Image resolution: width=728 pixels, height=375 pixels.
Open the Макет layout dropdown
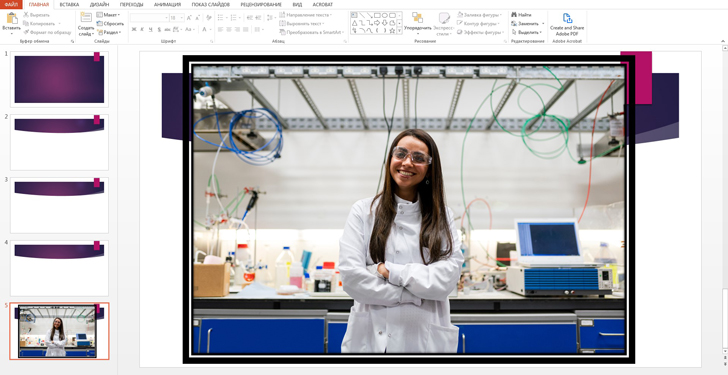108,15
